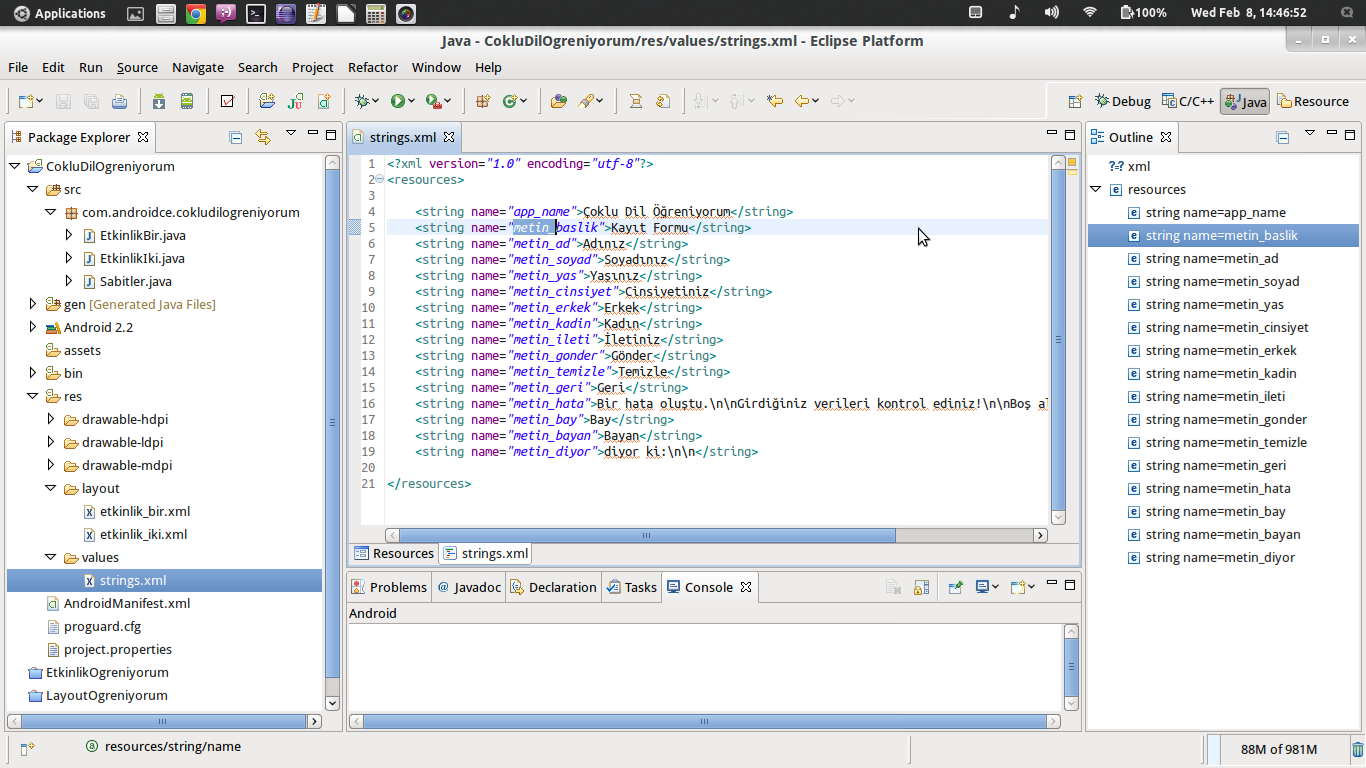Open the Android SDK Manager icon

(x=159, y=101)
